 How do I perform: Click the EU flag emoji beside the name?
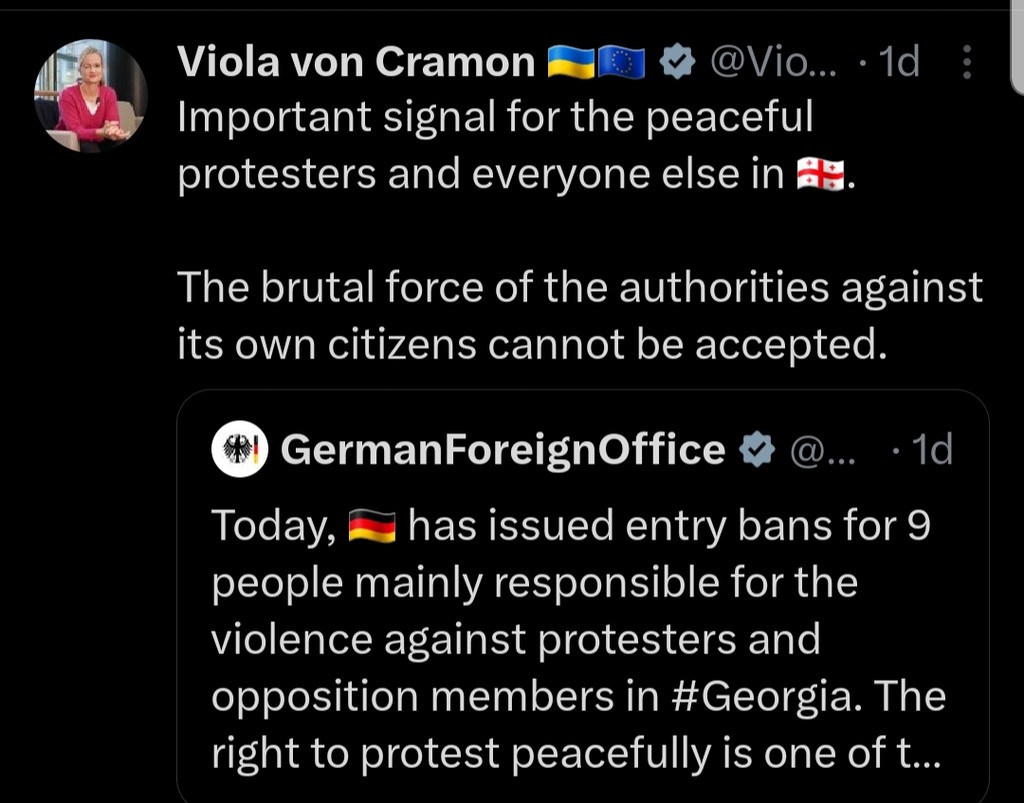click(622, 63)
